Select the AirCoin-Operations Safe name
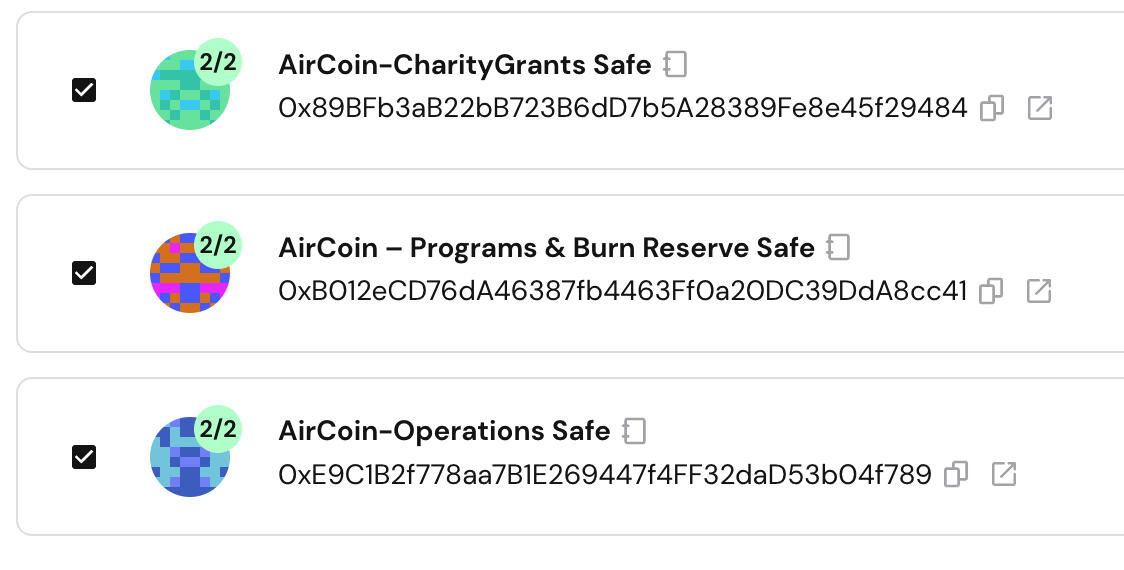 tap(444, 431)
